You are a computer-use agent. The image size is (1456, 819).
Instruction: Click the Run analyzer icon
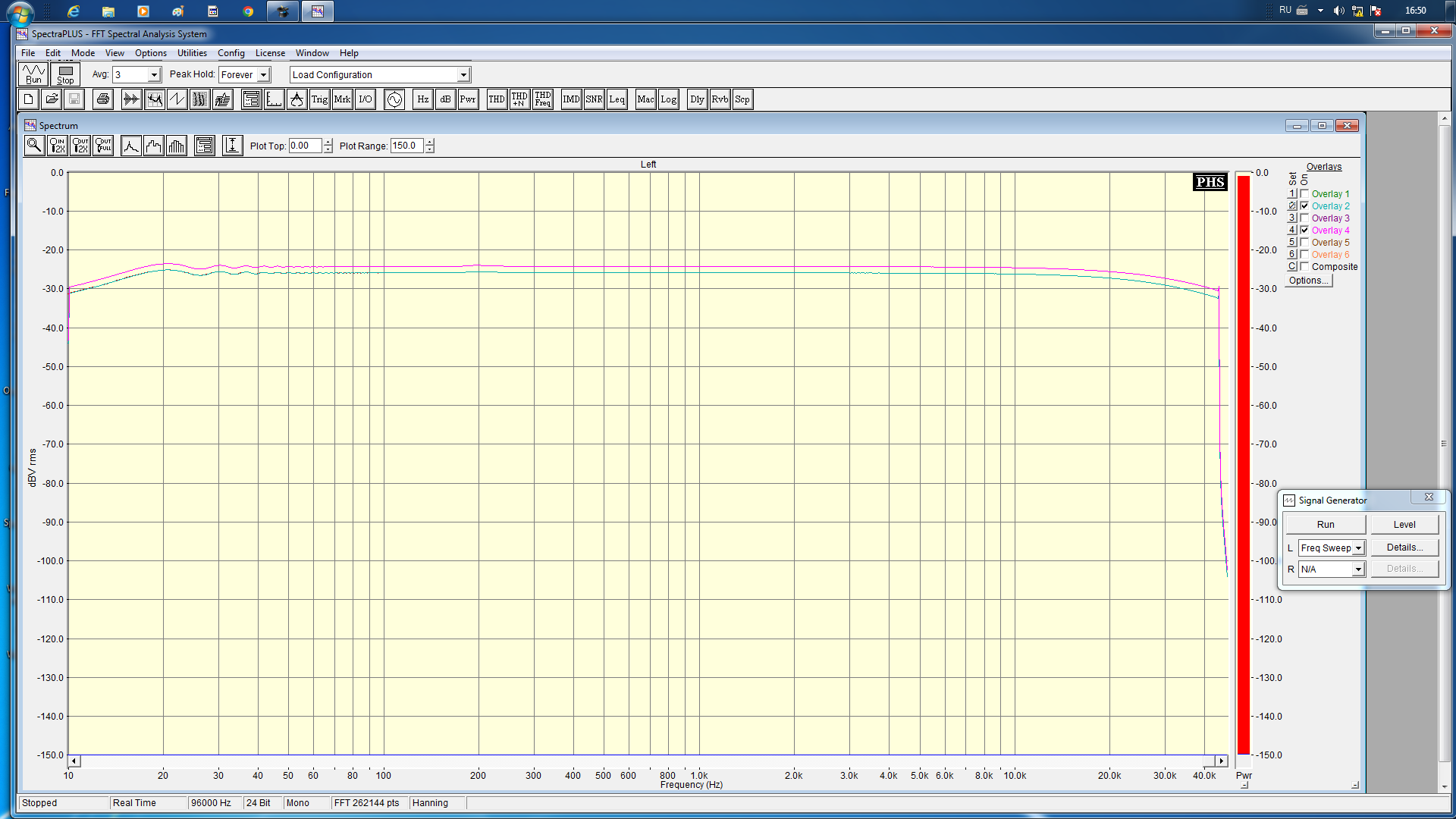[33, 74]
